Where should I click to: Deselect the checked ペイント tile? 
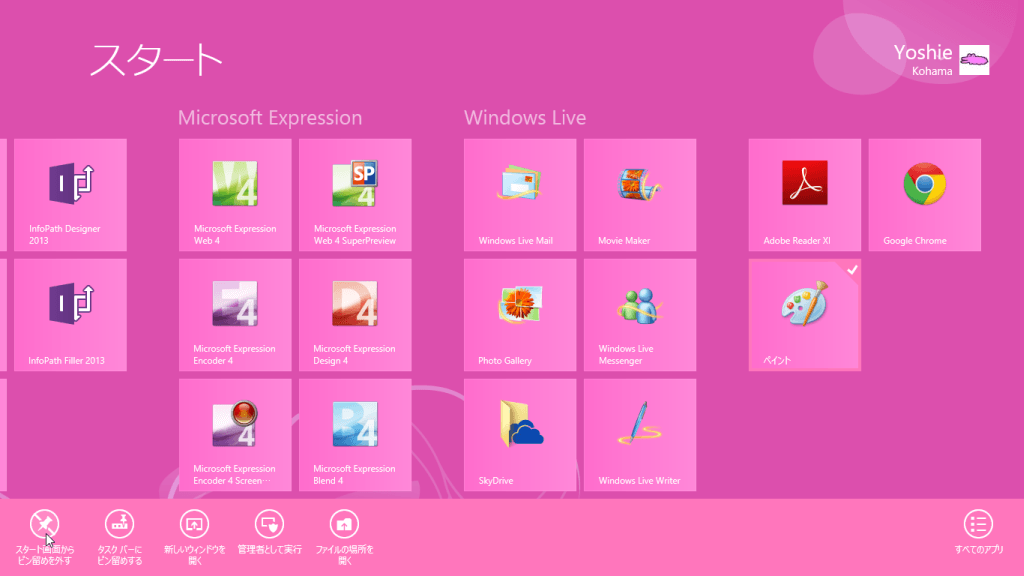tap(805, 315)
